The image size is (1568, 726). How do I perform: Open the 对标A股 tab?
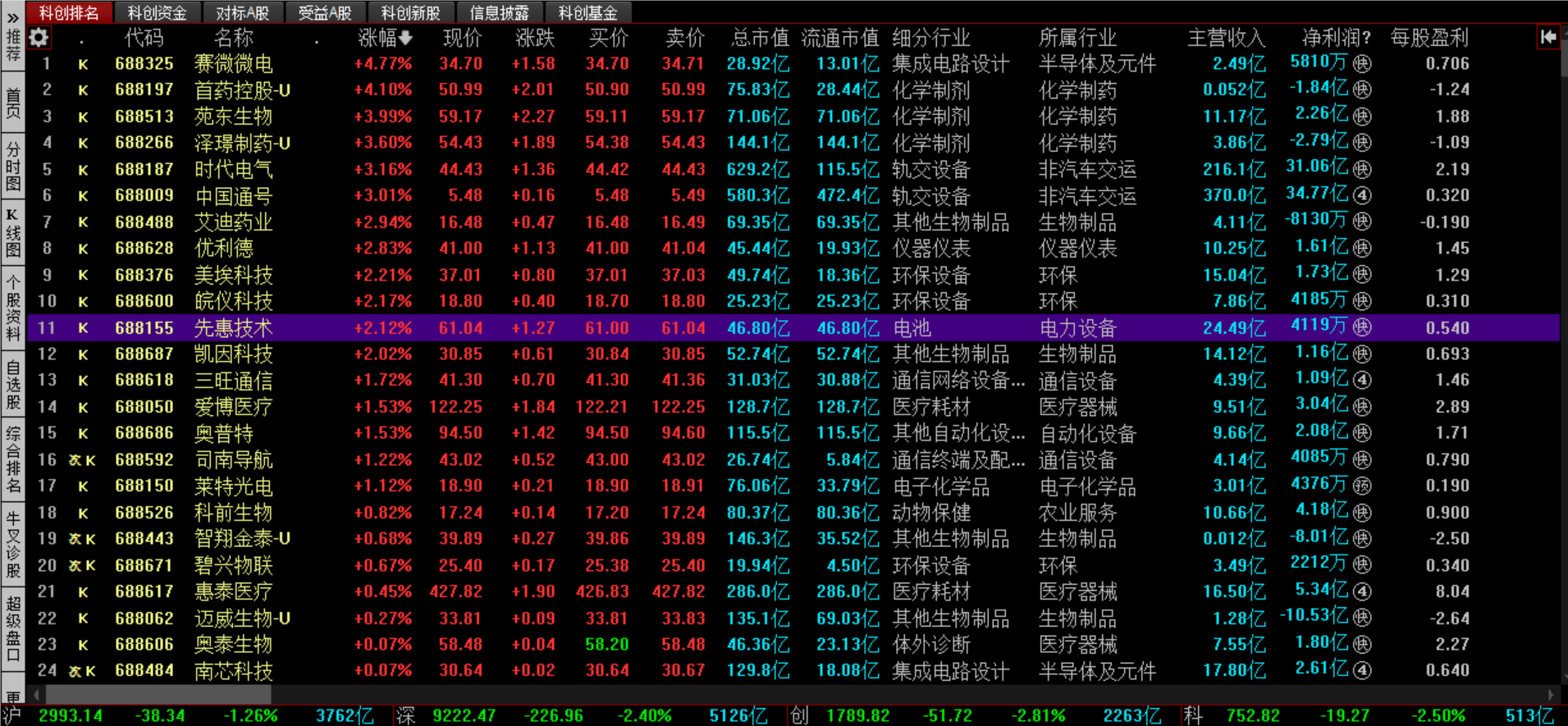tap(242, 13)
